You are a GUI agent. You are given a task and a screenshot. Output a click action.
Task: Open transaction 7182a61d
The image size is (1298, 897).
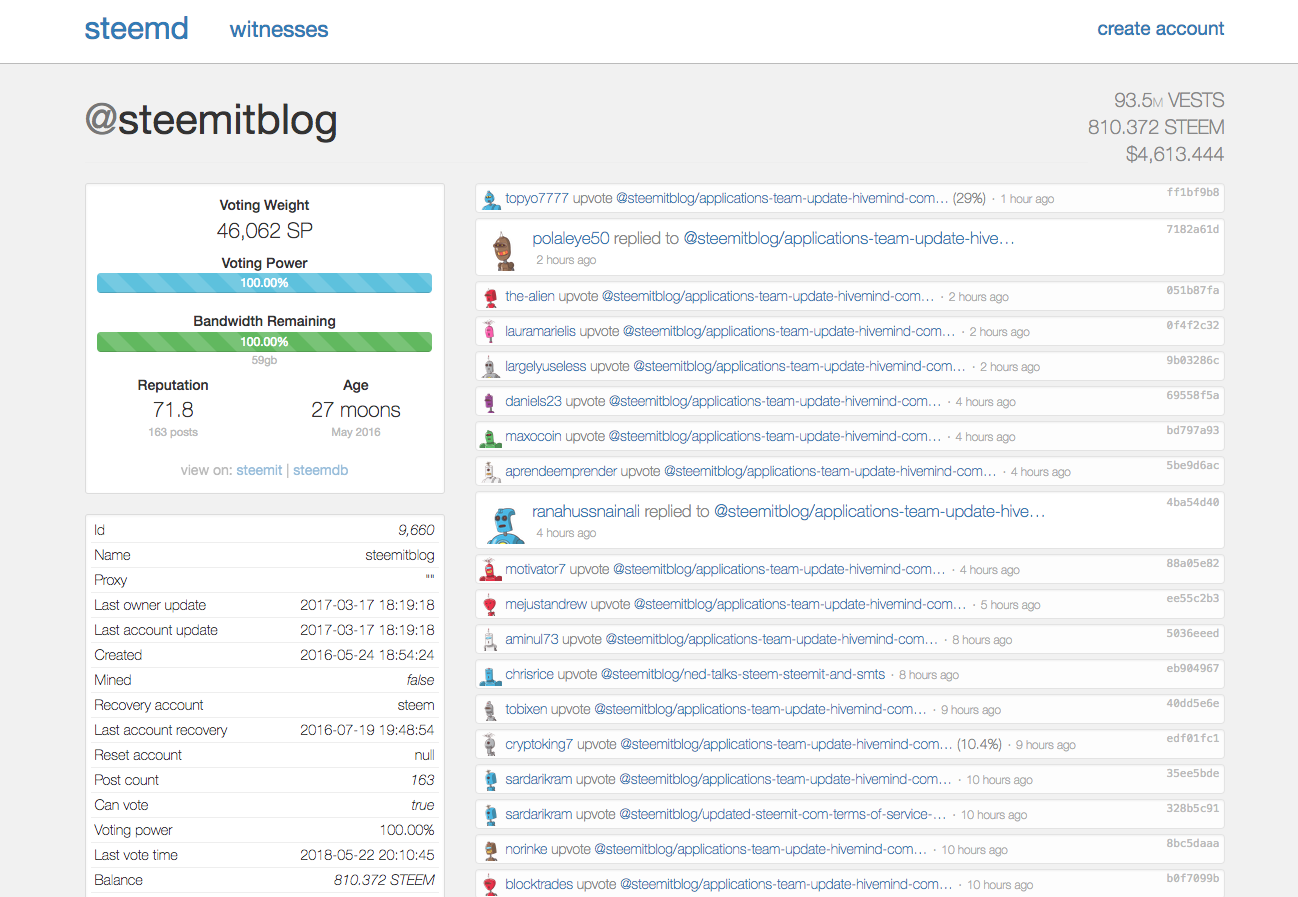(1193, 229)
